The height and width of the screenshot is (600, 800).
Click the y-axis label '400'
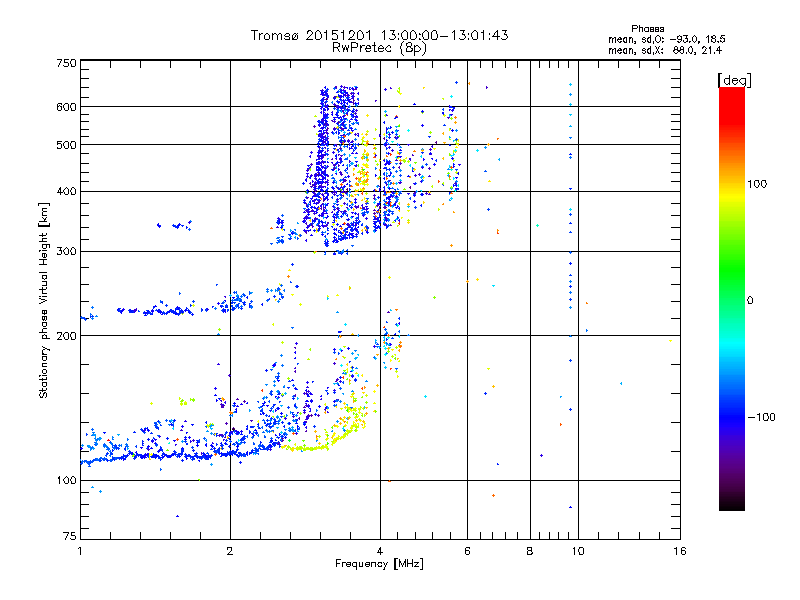(x=67, y=192)
